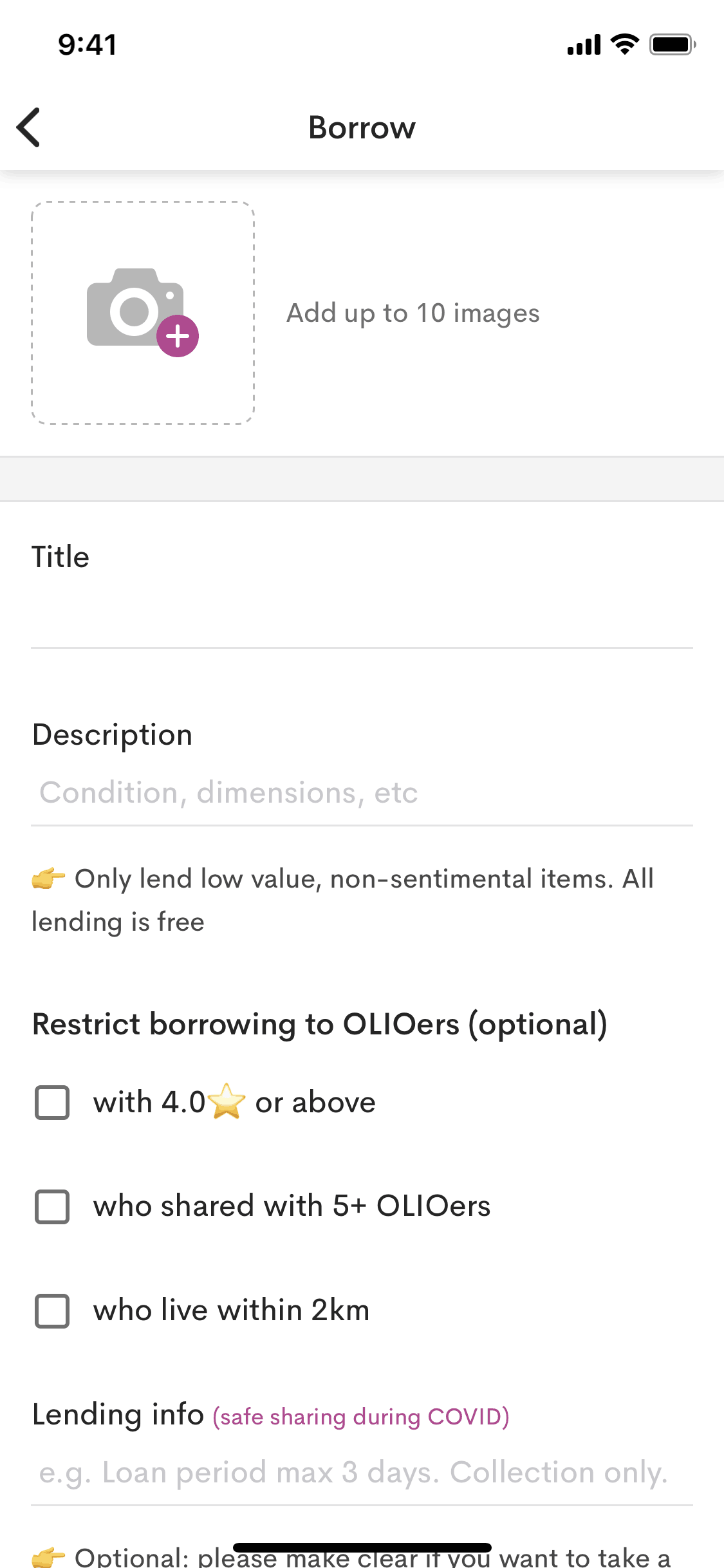Screen dimensions: 724x1568
Task: Tap the pointing hand emoji beside lending tip
Action: pos(49,879)
